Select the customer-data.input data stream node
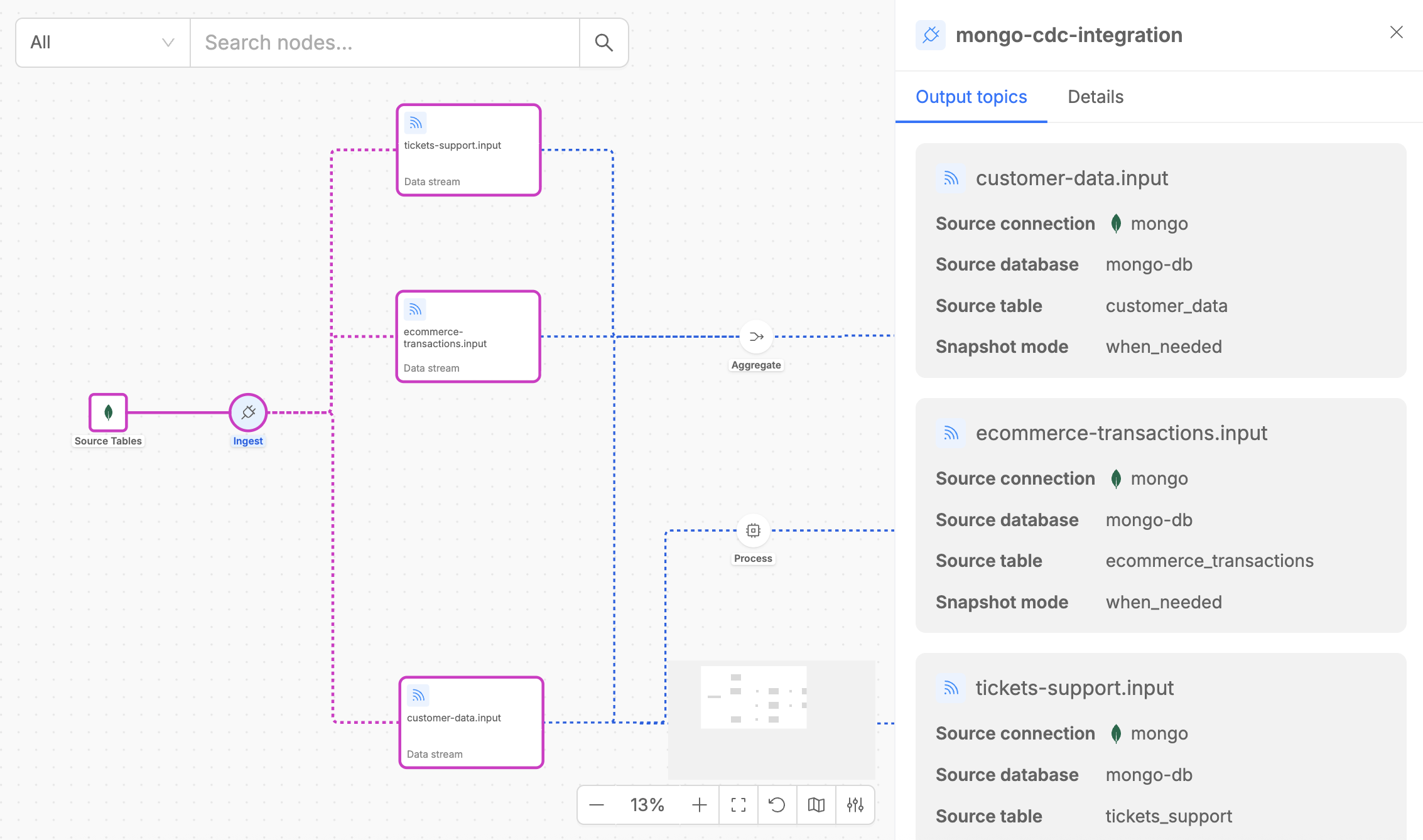The height and width of the screenshot is (840, 1423). tap(471, 722)
